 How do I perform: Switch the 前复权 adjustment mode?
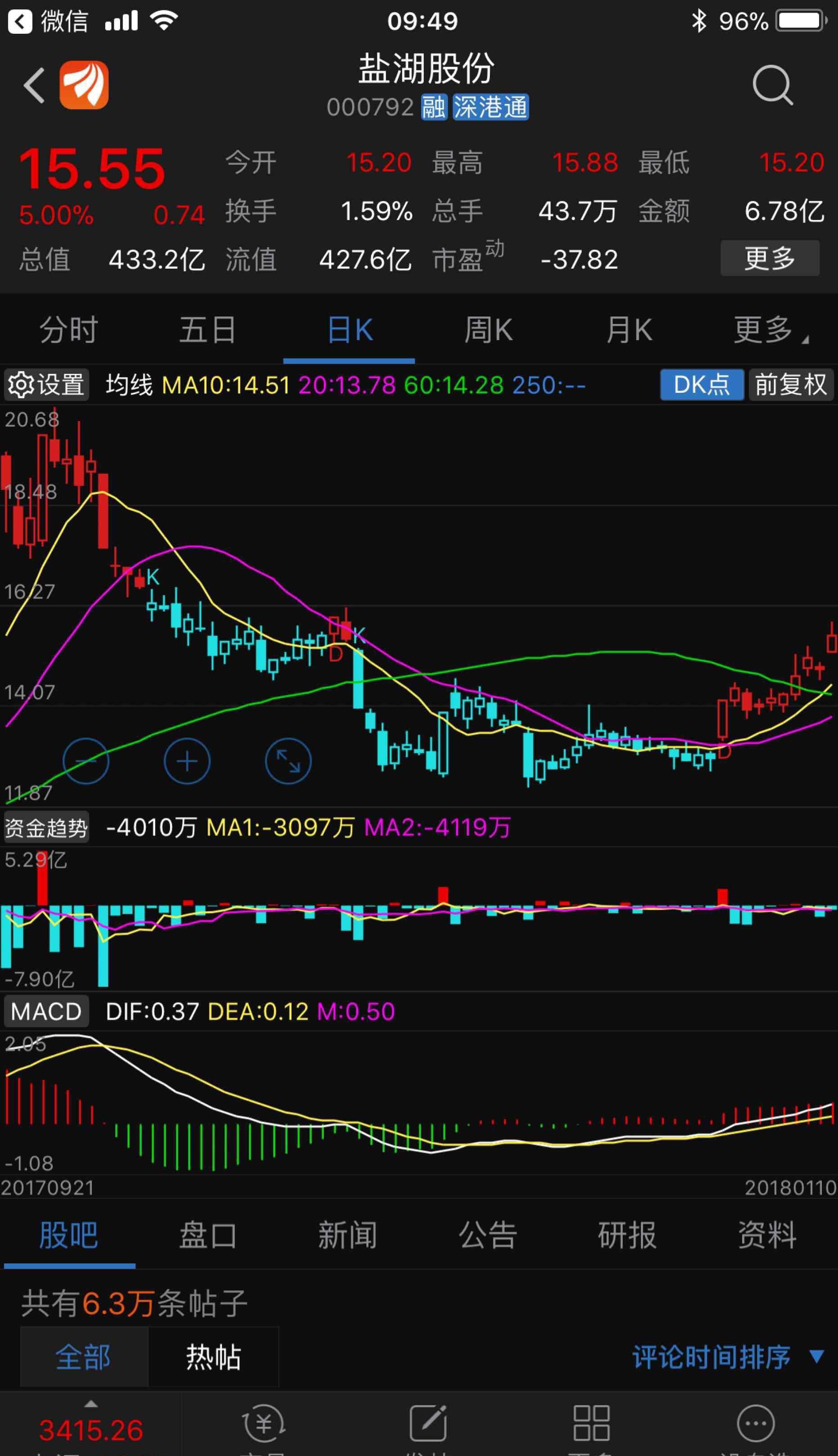tap(791, 385)
